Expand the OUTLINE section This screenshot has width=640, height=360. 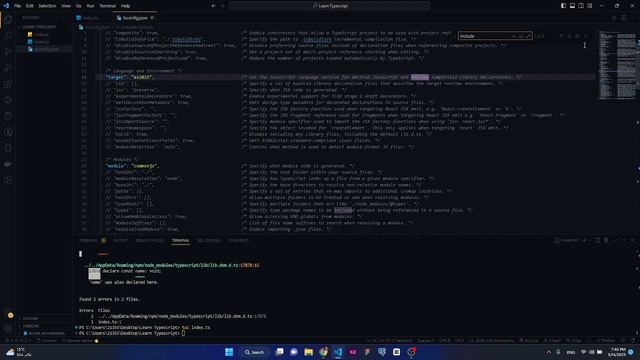30,318
